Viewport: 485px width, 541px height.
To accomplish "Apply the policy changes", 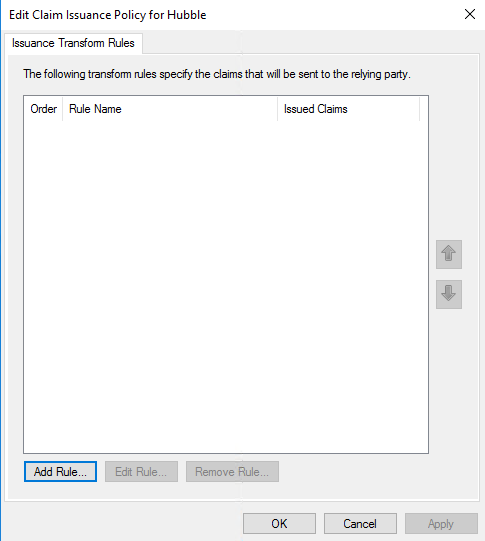I will (x=441, y=524).
